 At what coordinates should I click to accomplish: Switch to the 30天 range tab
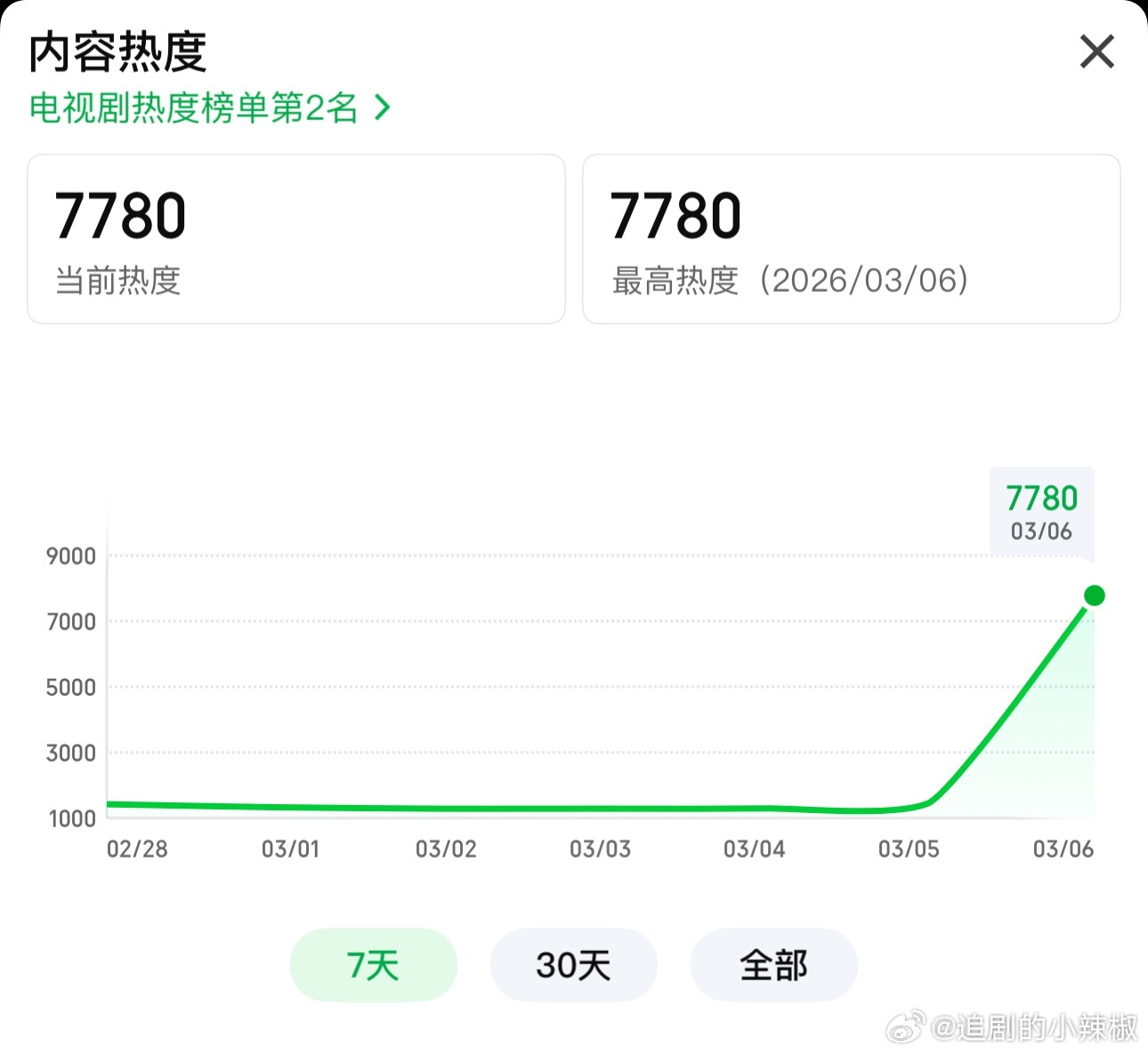[573, 964]
